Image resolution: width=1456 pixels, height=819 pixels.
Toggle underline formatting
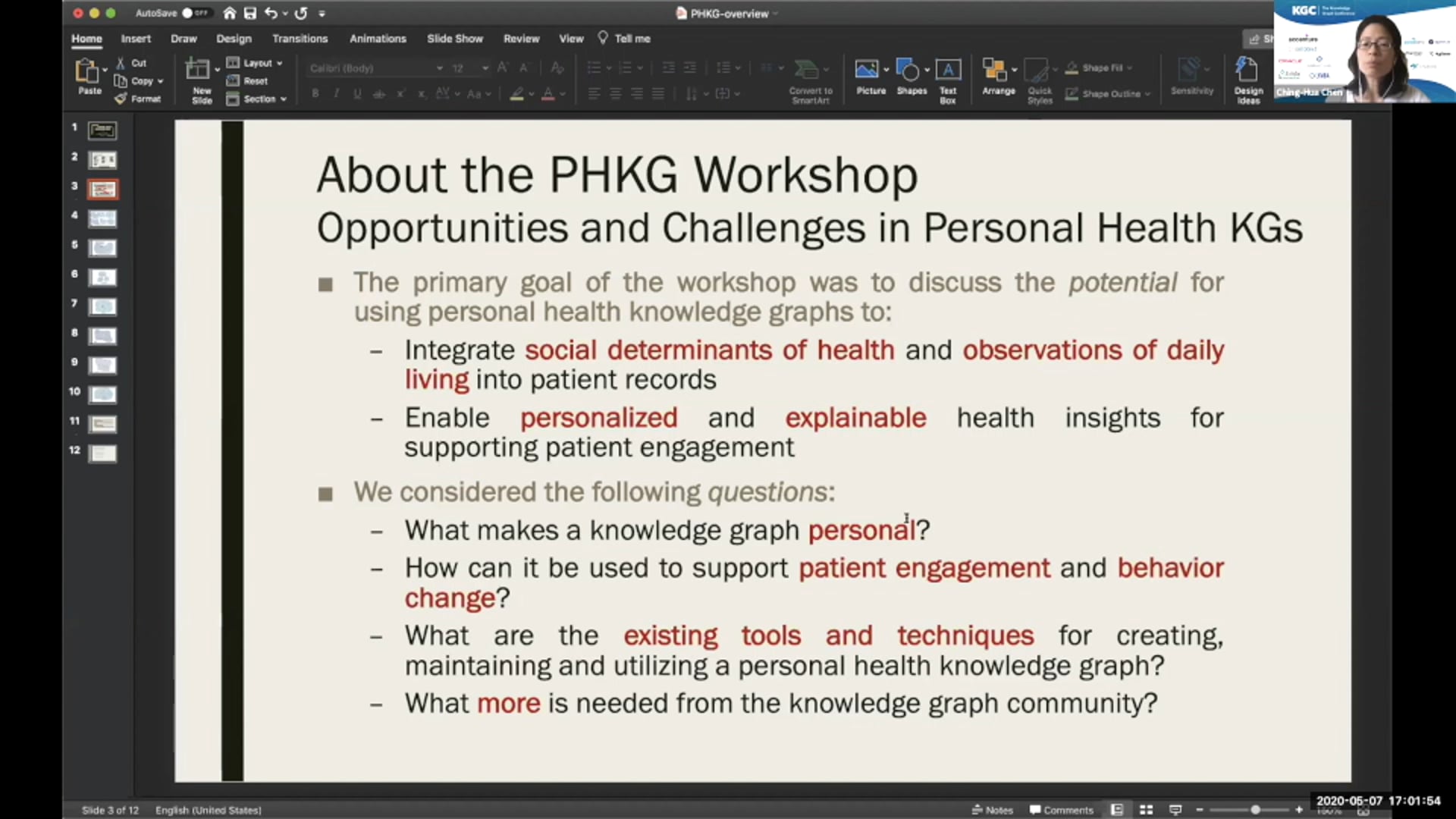click(356, 93)
